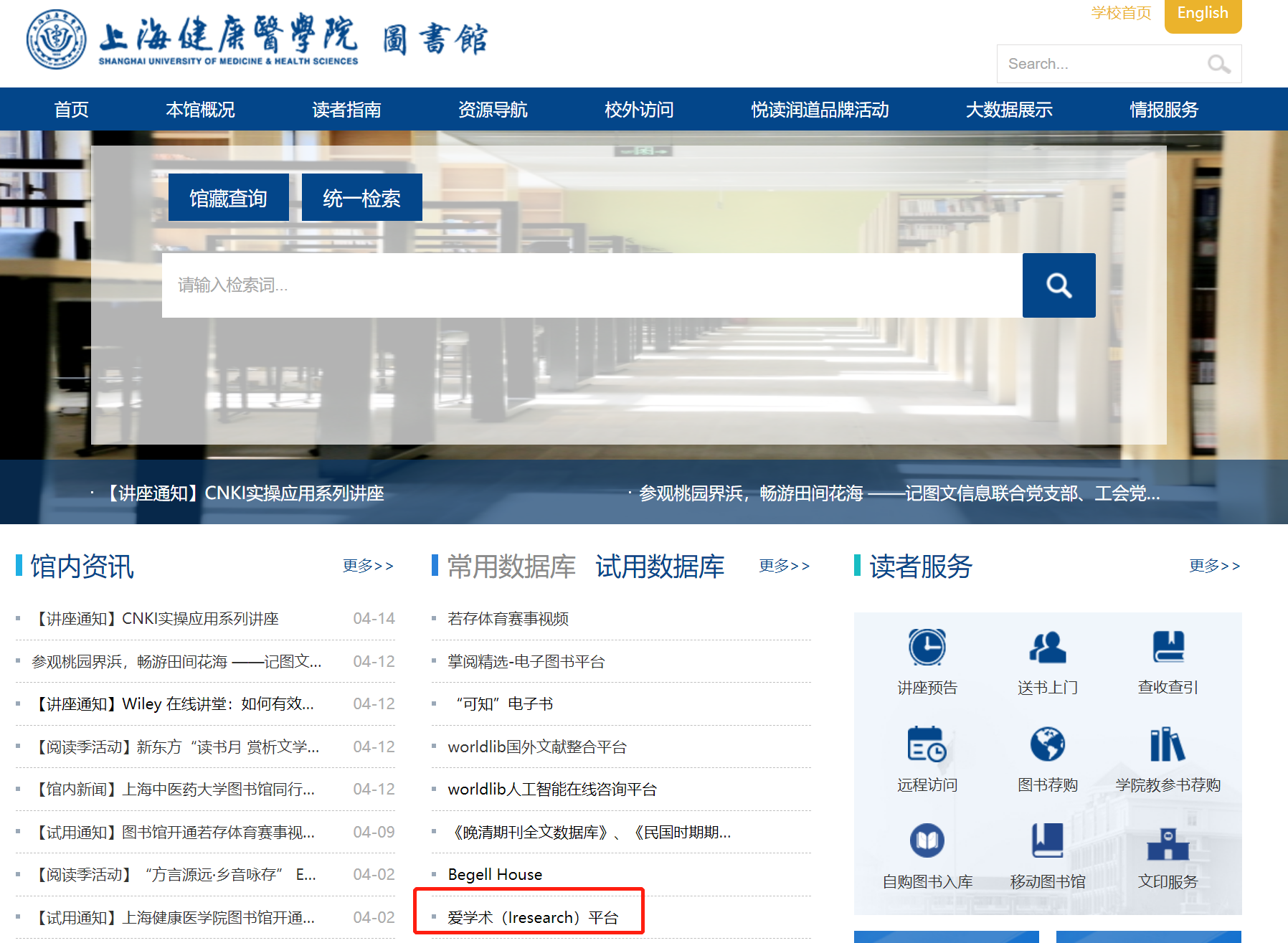Screen dimensions: 1288x943
Task: Expand more databases via 更多 link
Action: pos(785,566)
